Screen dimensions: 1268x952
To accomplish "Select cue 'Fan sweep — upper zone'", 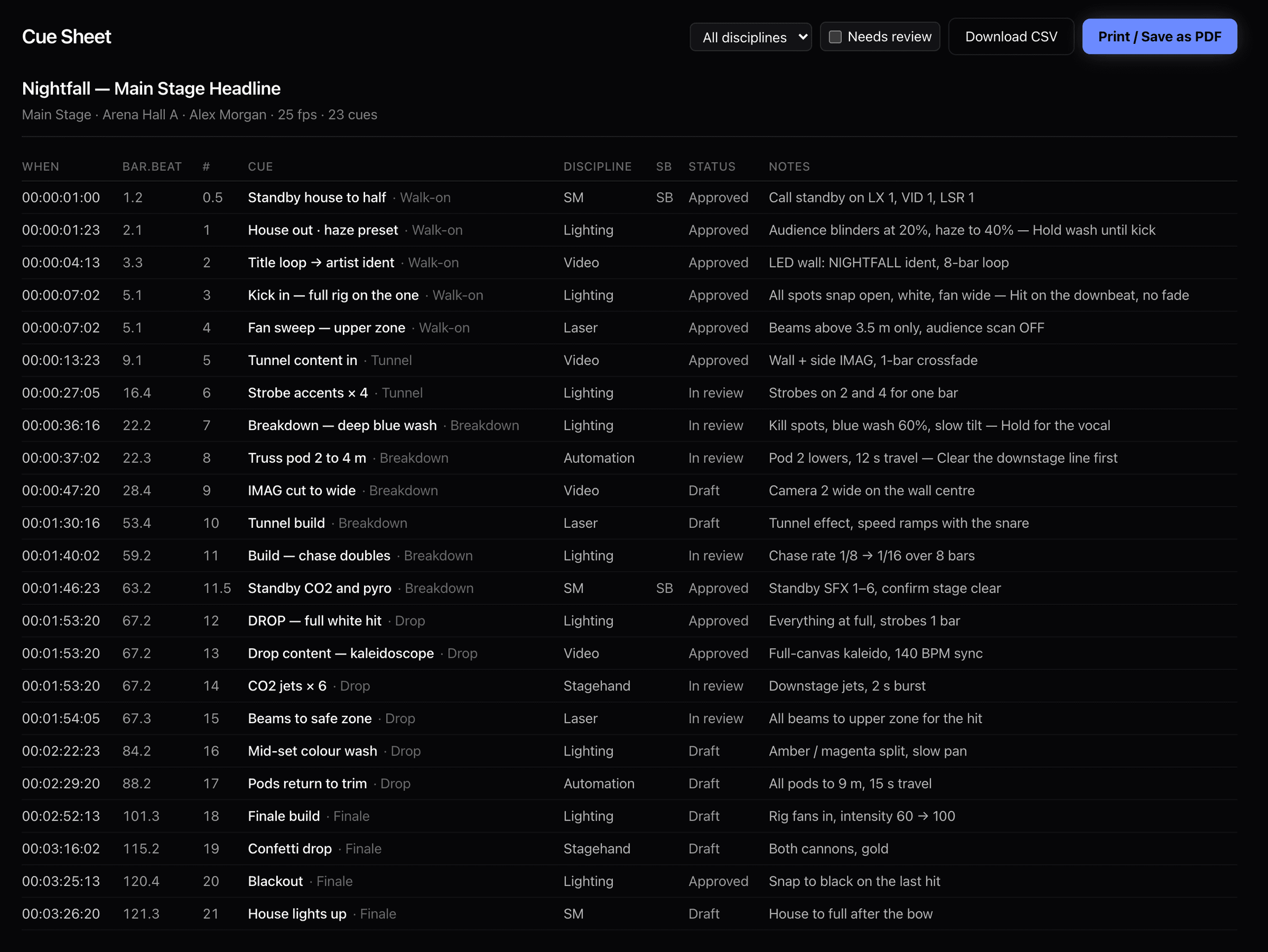I will point(326,328).
